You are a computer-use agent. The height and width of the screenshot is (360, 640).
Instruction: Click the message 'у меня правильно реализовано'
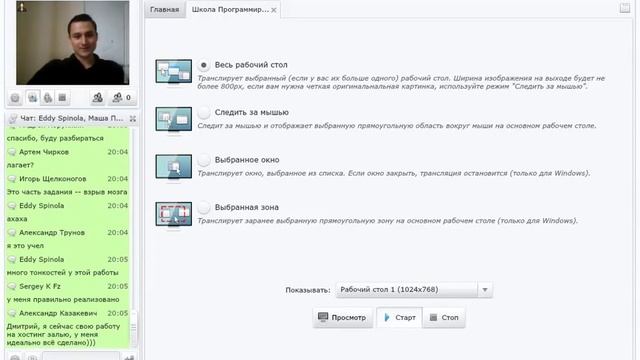63,300
